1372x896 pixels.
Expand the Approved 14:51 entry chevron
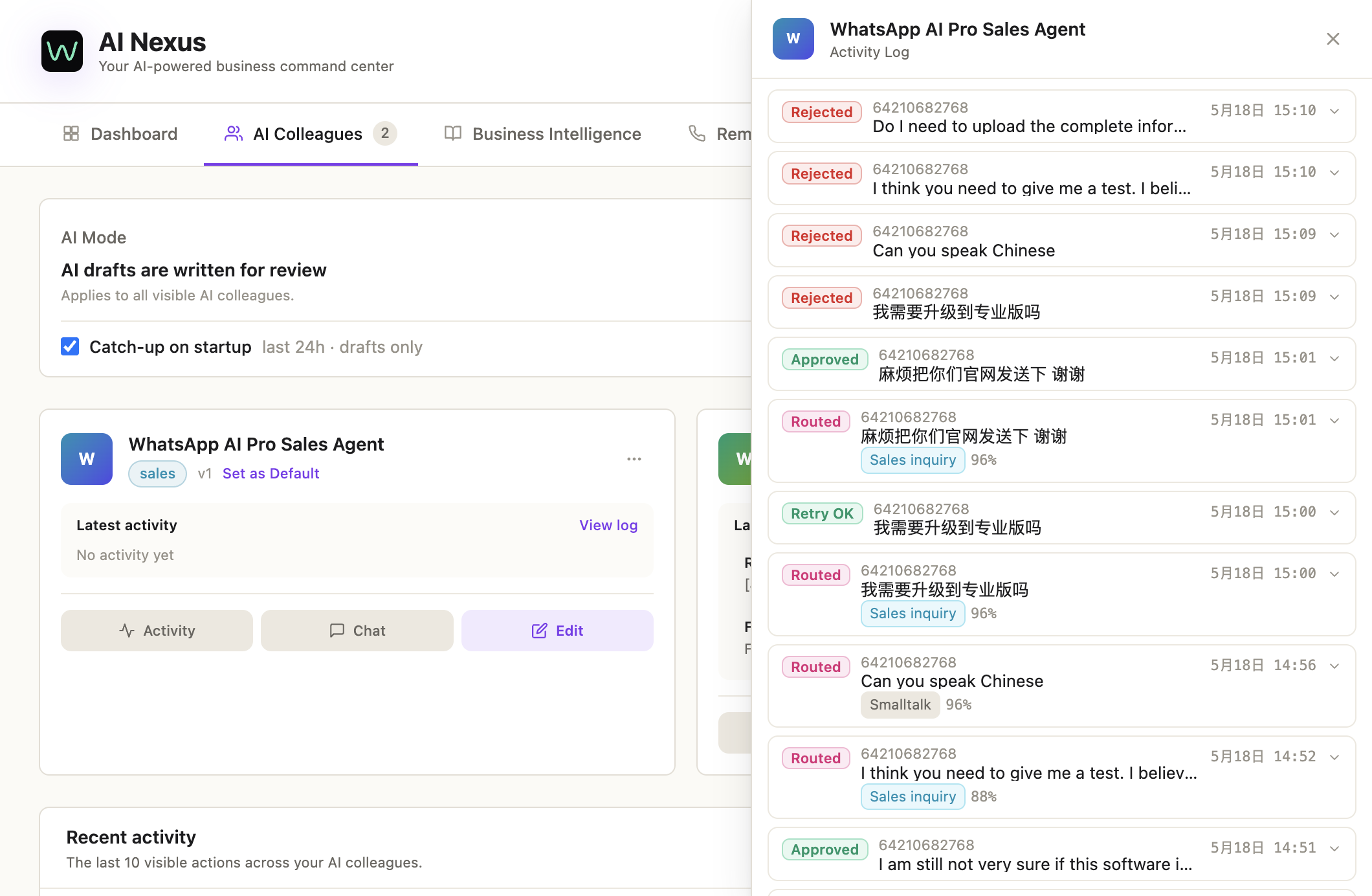click(1334, 849)
